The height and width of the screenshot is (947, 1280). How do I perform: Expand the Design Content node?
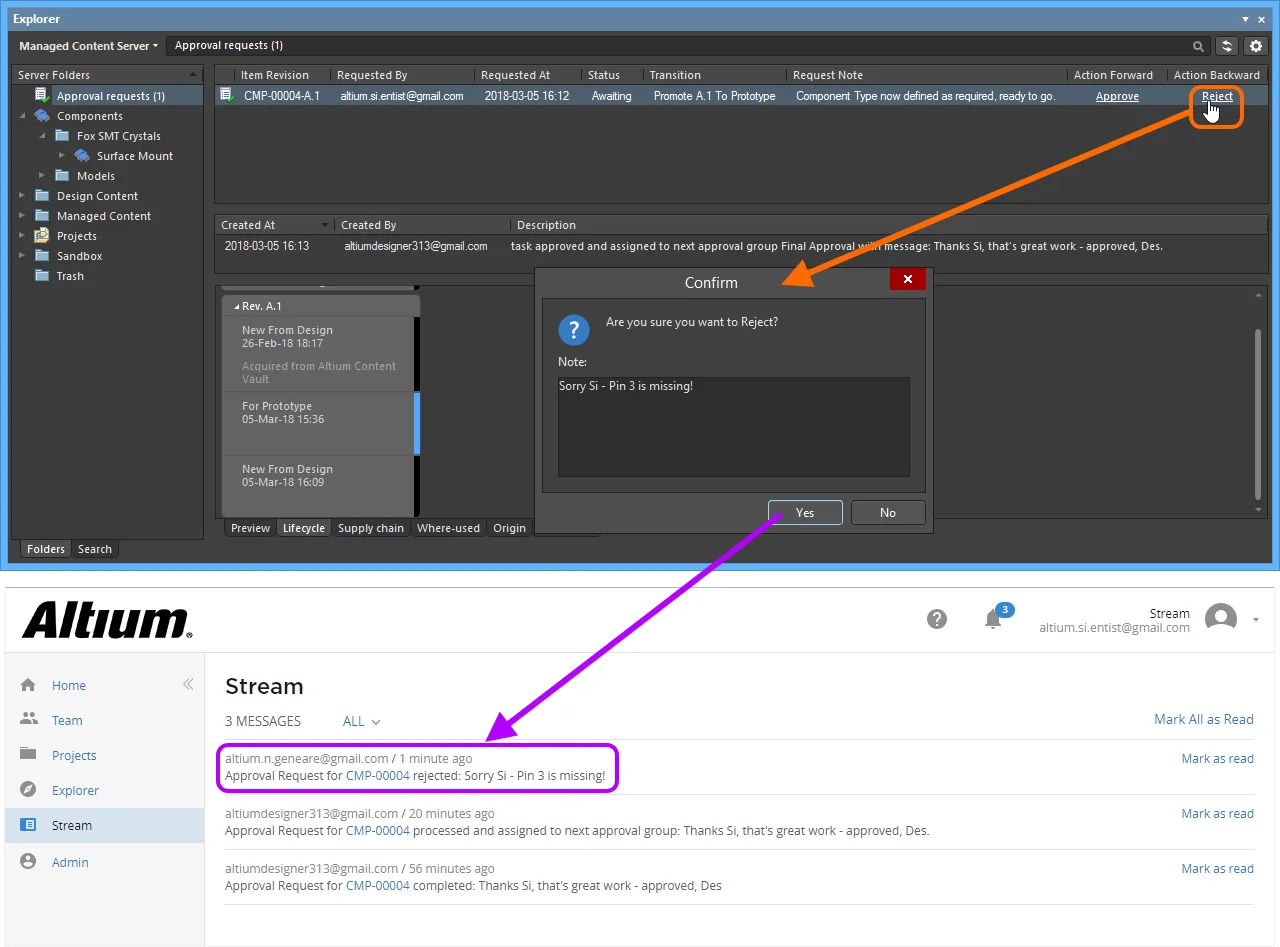(x=22, y=196)
